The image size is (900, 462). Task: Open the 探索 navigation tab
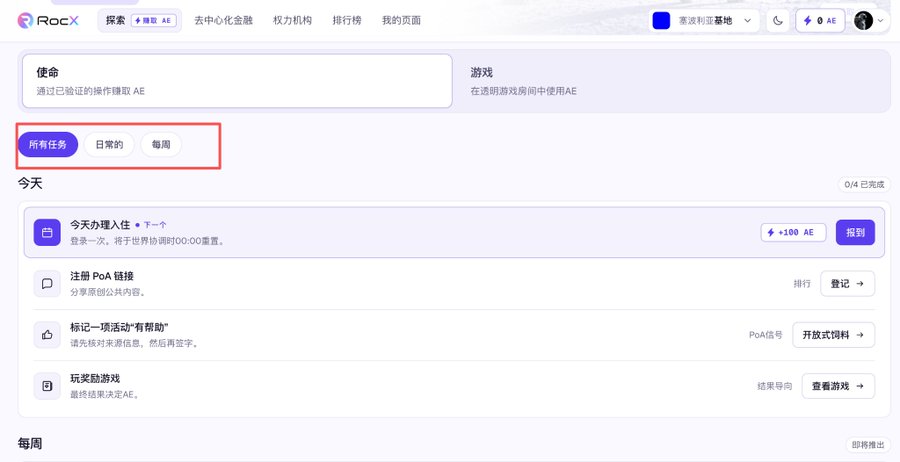pyautogui.click(x=139, y=21)
